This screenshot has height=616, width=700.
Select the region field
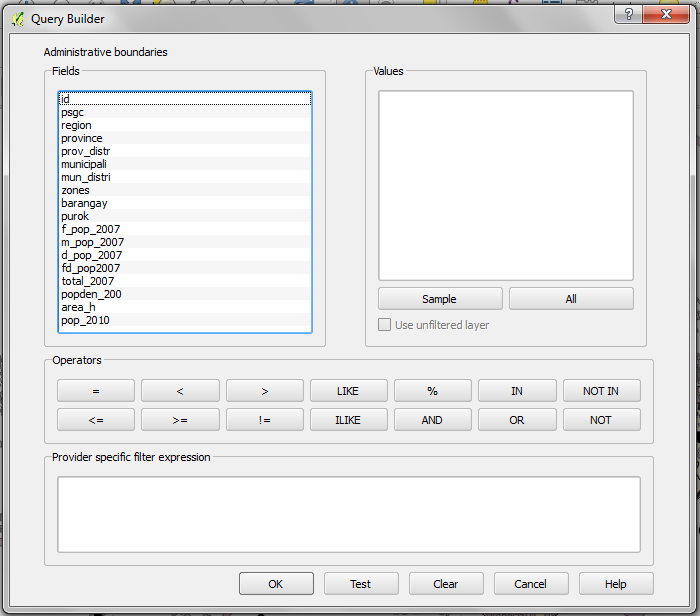coord(185,125)
